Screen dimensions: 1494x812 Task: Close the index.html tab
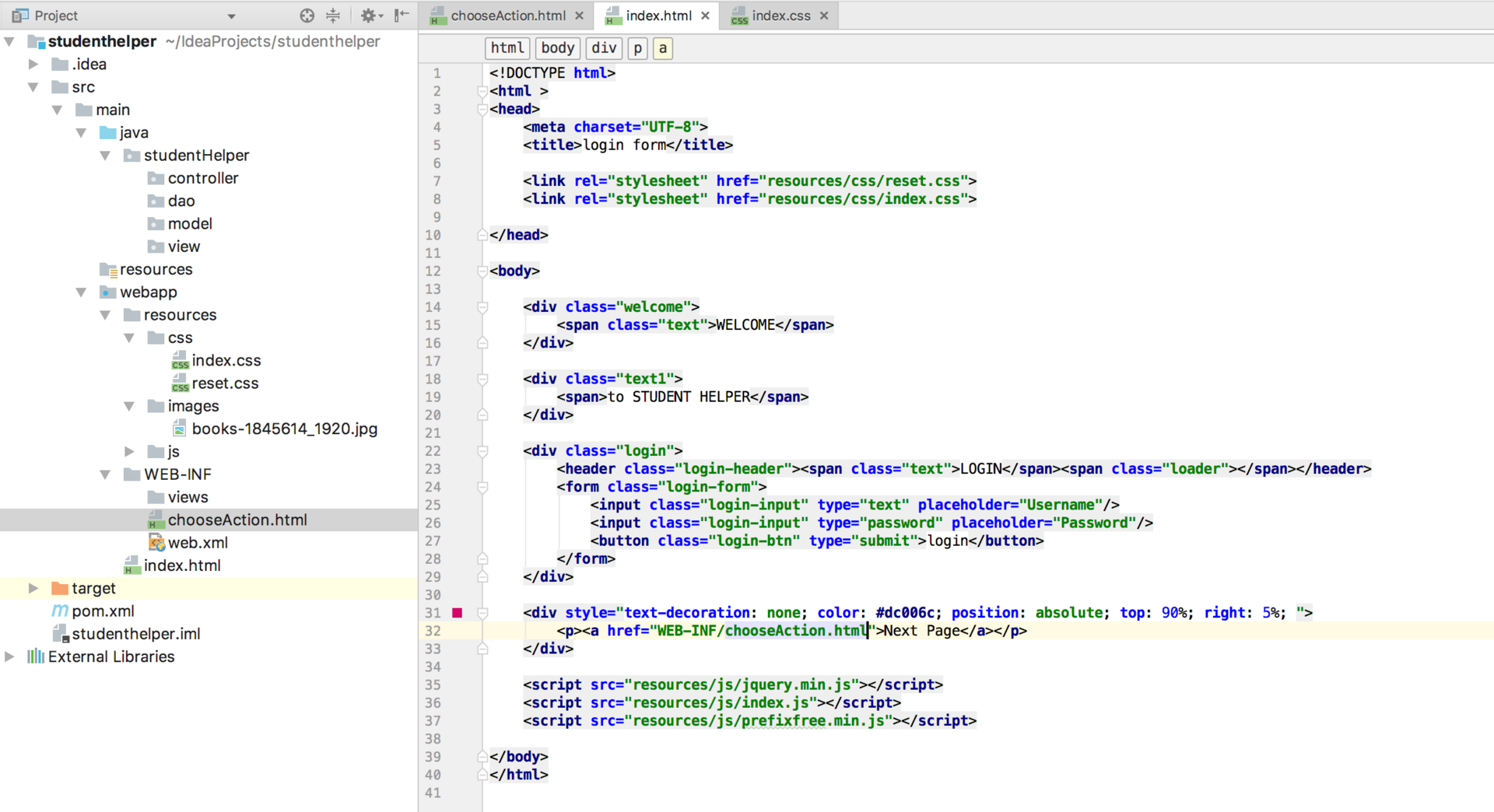[705, 16]
